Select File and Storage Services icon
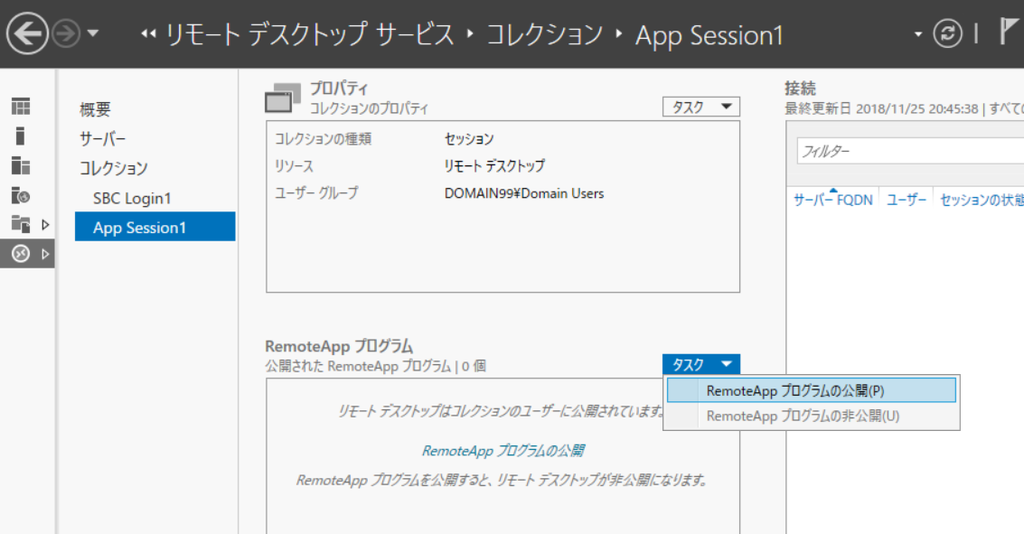The width and height of the screenshot is (1024, 534). (x=21, y=225)
